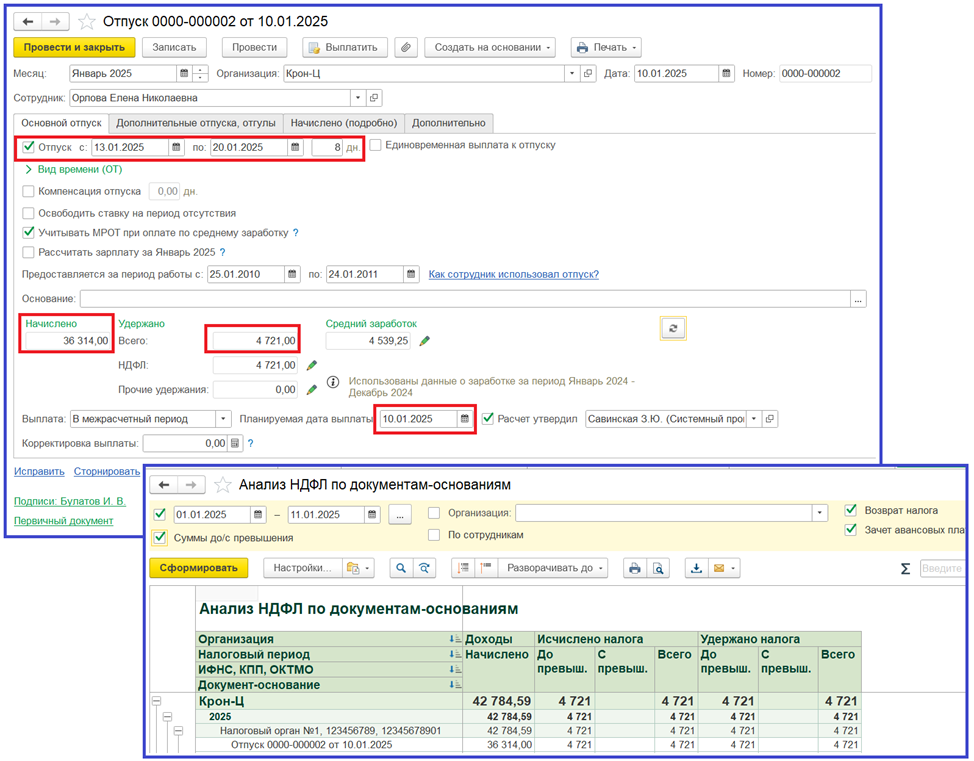Click the back arrow in the Отпуск window
Image resolution: width=974 pixels, height=761 pixels.
[28, 22]
